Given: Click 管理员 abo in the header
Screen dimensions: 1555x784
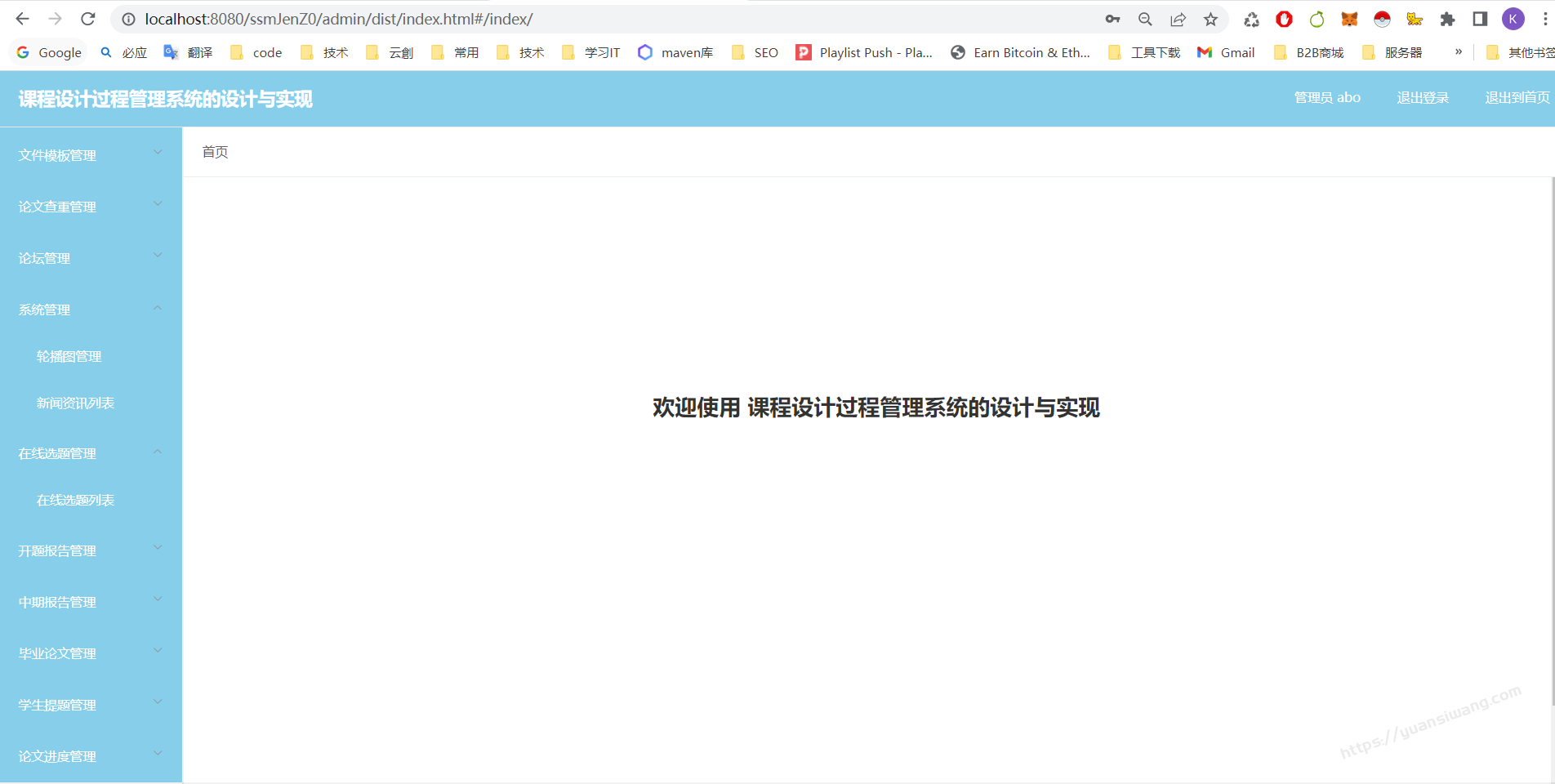Looking at the screenshot, I should [1327, 98].
